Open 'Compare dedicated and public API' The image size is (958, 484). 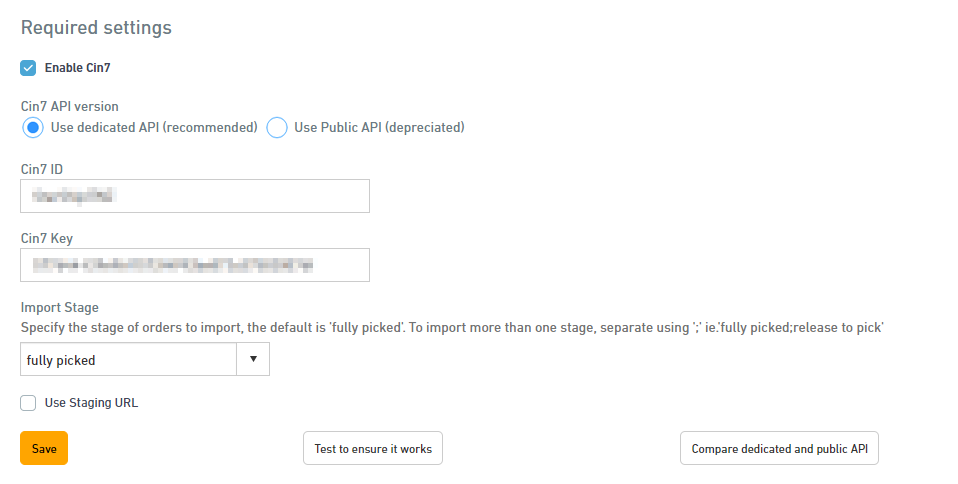[x=779, y=449]
